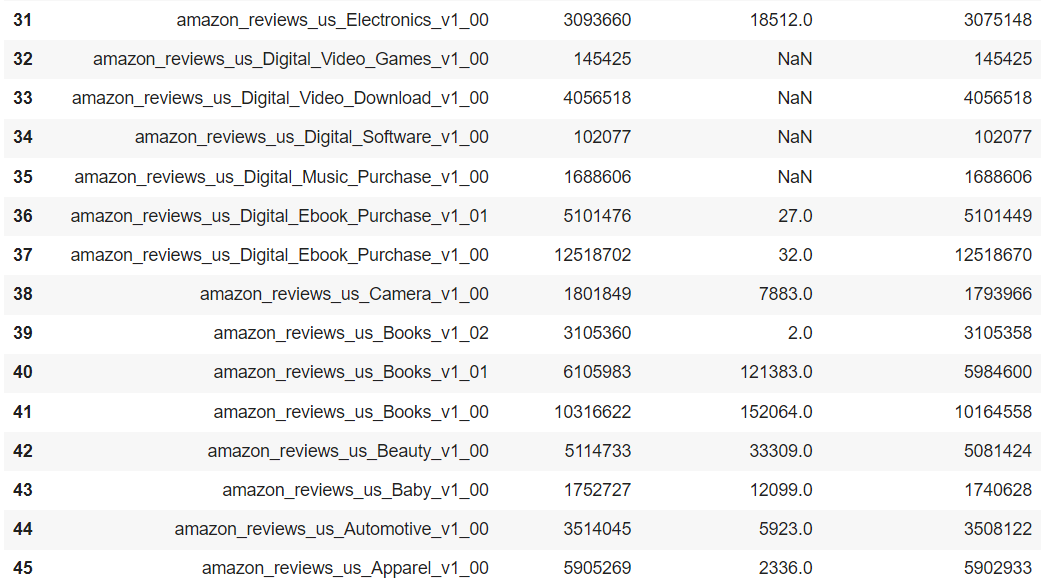The image size is (1052, 582).
Task: Click amazon_reviews_us_Digital_Software_v1_00
Action: pyautogui.click(x=311, y=137)
